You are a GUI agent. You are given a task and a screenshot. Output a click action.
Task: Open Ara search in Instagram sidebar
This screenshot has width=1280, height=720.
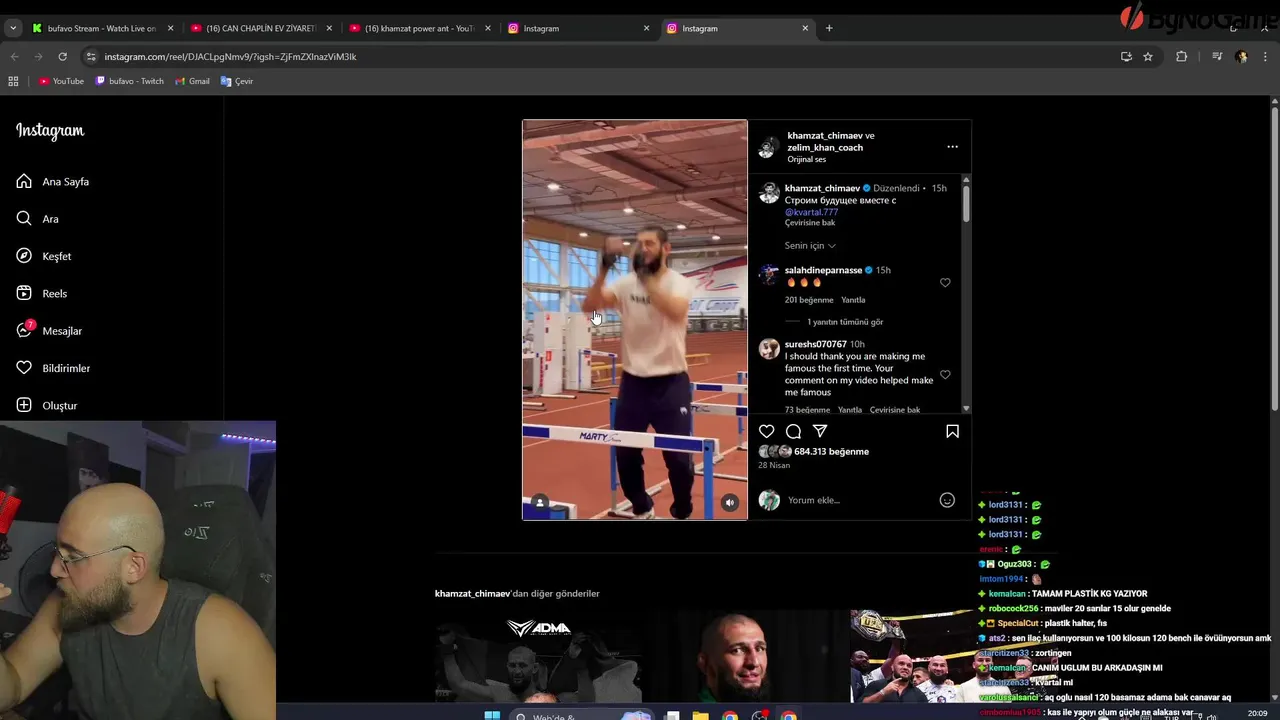click(x=38, y=219)
